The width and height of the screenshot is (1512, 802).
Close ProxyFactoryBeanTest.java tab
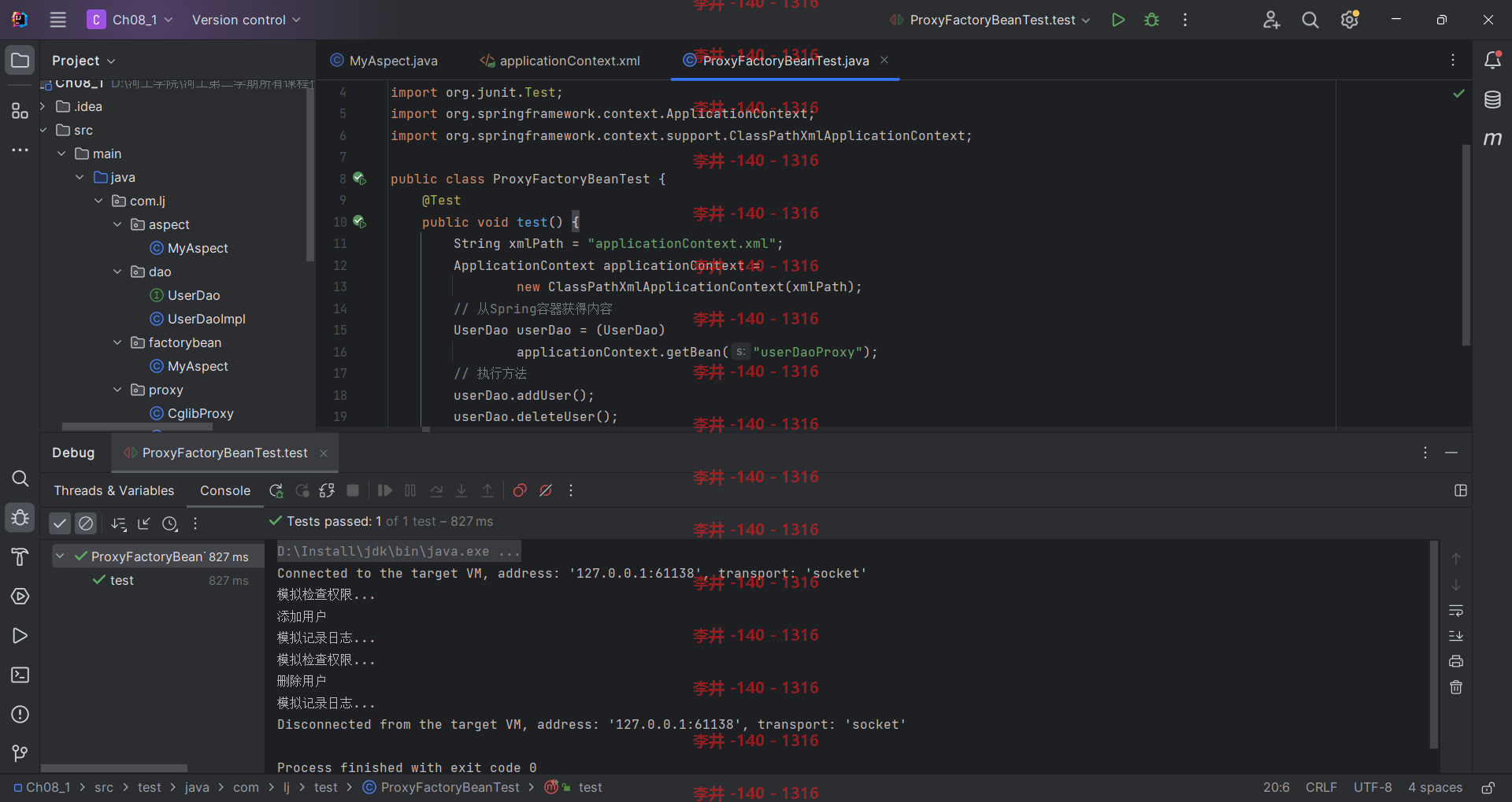coord(884,60)
